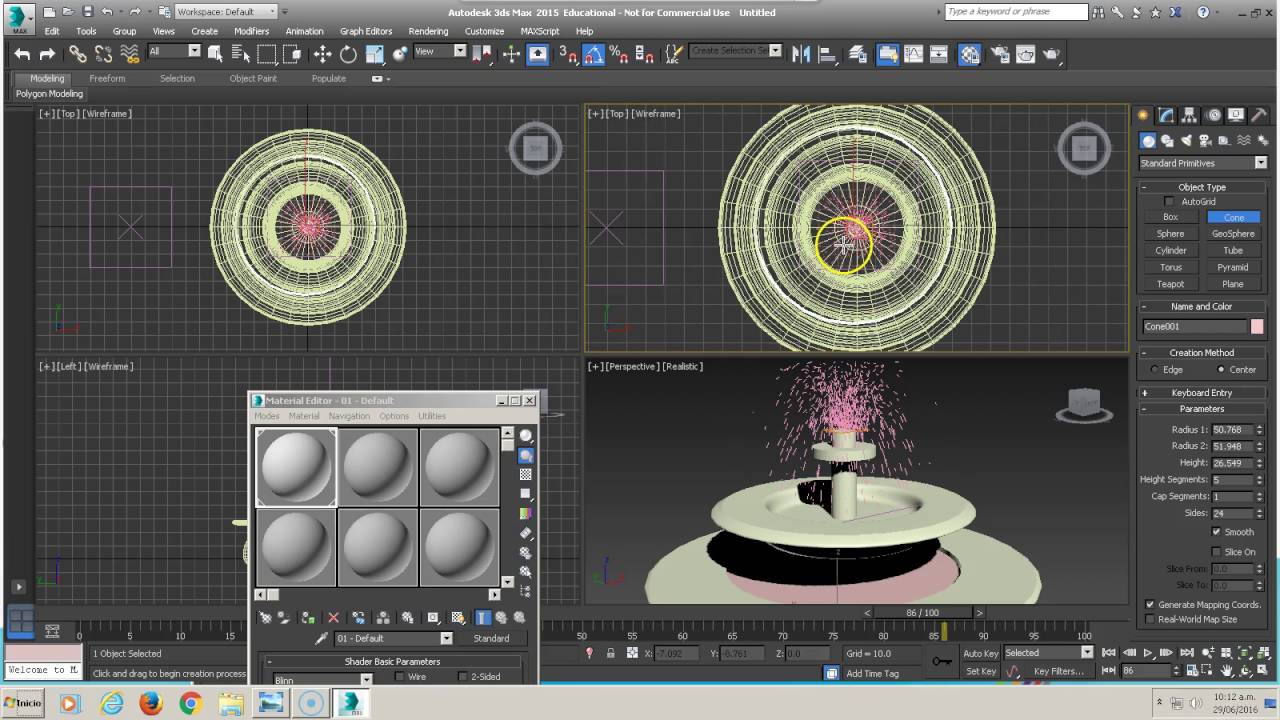Open the selection filter All dropdown
1280x720 pixels.
174,51
